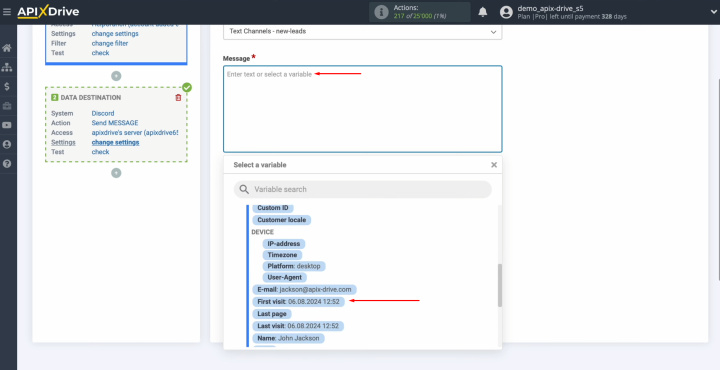Select the Name: John Jackson variable
This screenshot has height=370, width=720.
click(288, 338)
